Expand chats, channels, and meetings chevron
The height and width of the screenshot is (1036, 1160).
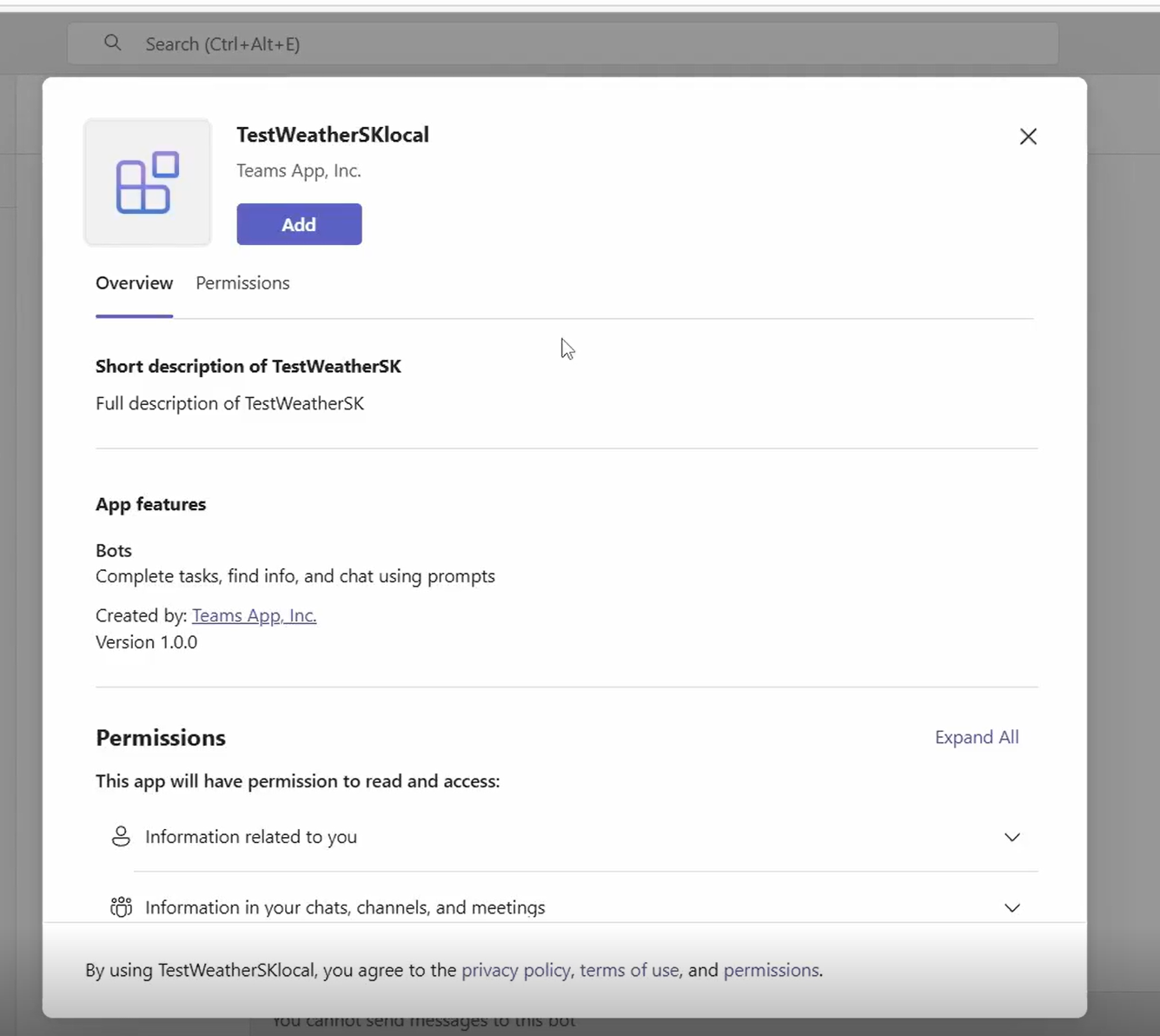click(1012, 907)
